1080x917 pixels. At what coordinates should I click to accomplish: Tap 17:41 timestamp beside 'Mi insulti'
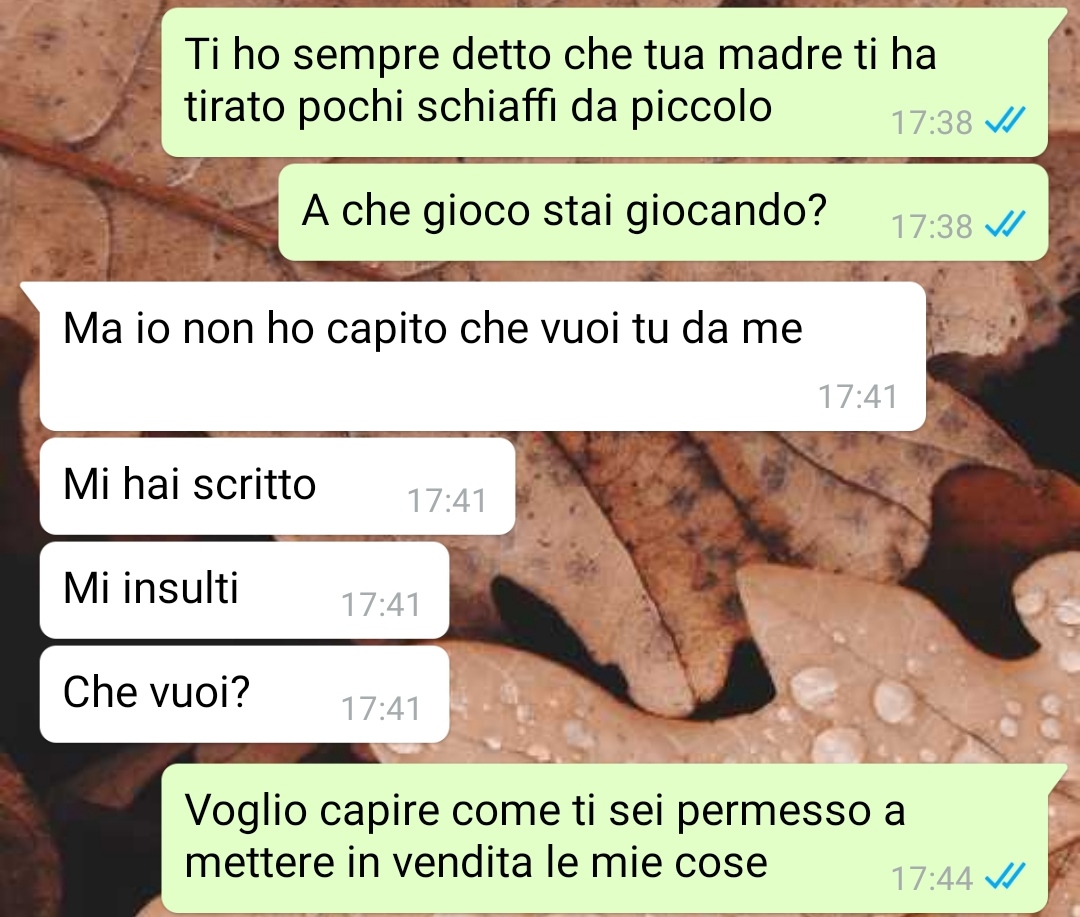pos(381,605)
